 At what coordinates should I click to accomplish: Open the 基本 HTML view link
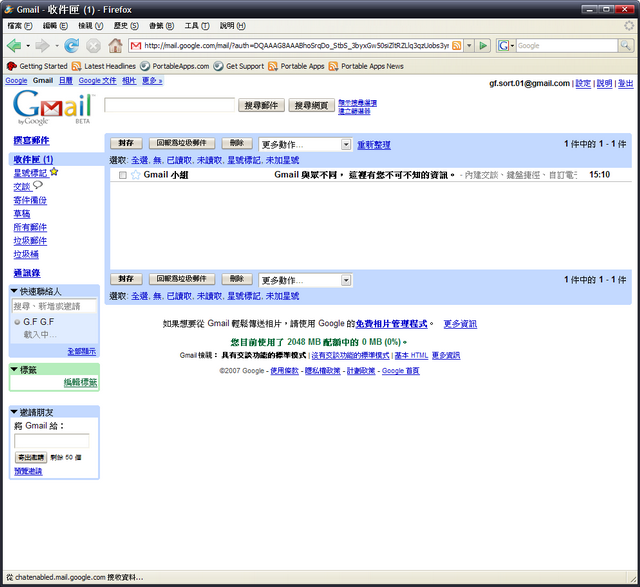tap(411, 356)
